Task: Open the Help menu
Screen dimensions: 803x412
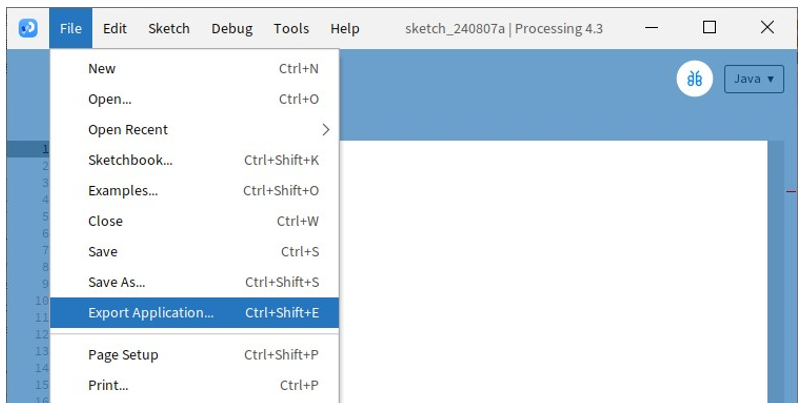Action: click(x=345, y=29)
